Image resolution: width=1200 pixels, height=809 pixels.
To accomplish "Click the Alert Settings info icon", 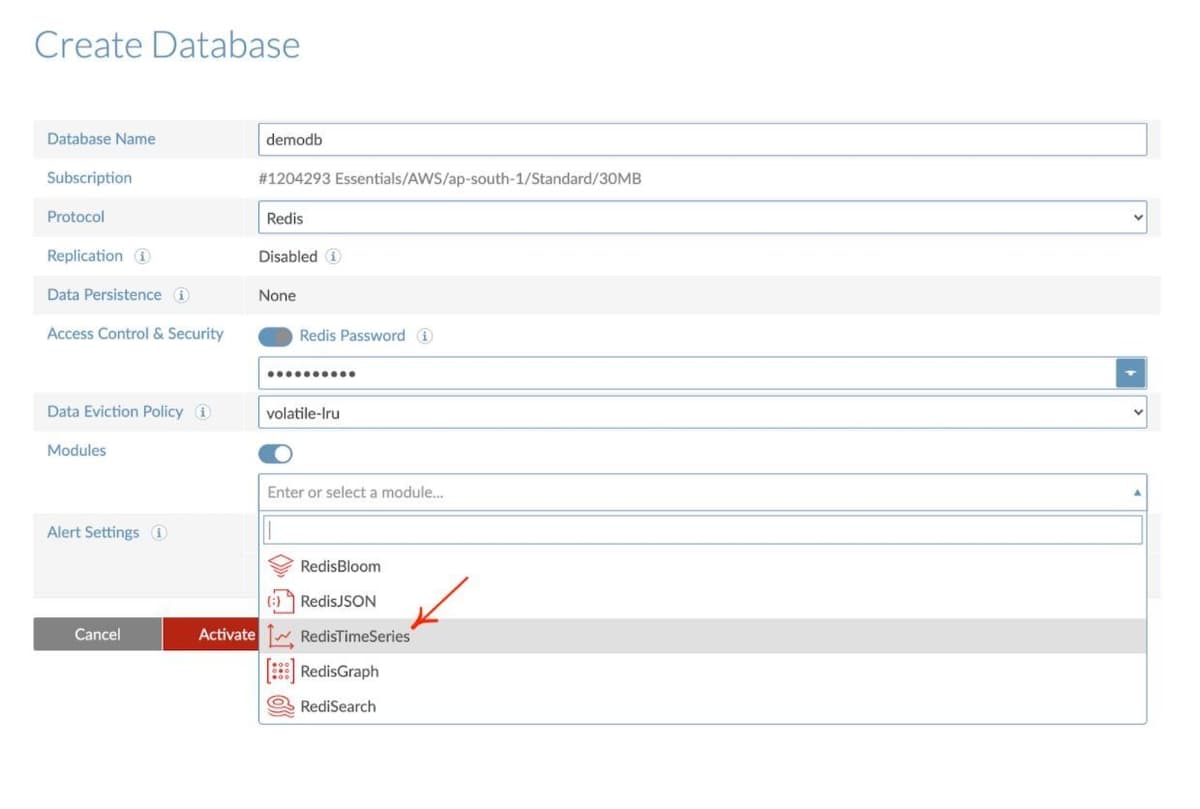I will tap(159, 532).
